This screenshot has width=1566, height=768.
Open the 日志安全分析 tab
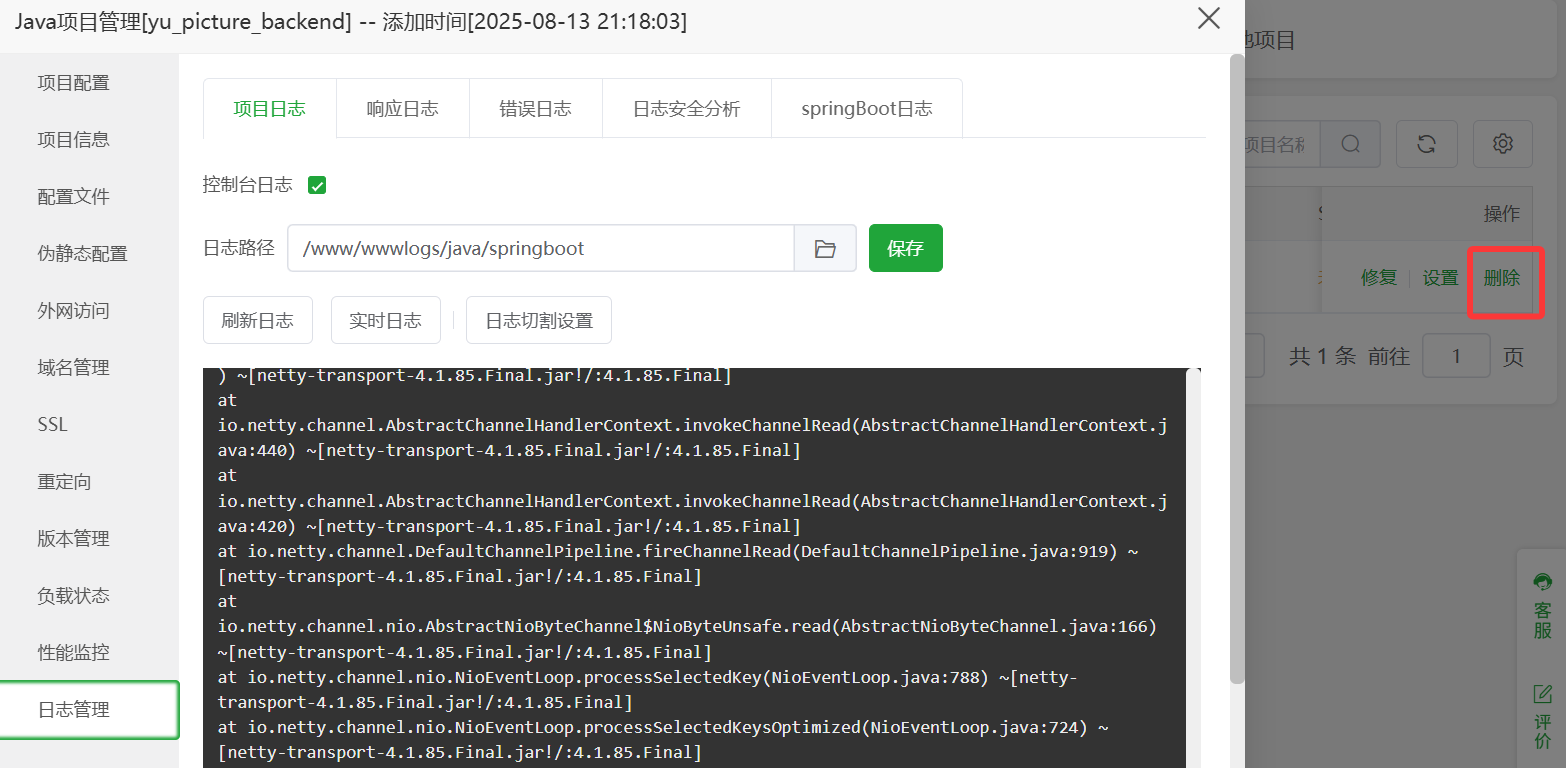[687, 109]
